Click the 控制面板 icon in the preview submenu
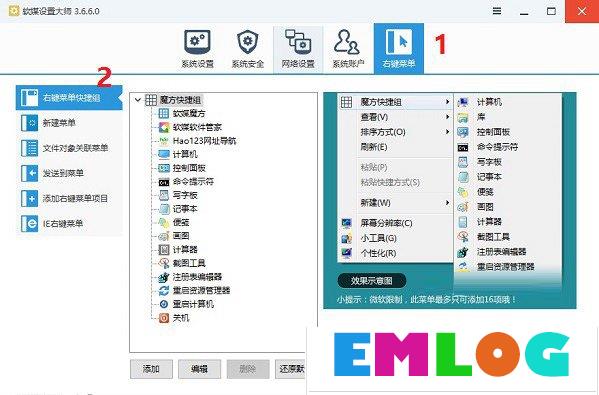The height and width of the screenshot is (395, 599). click(463, 132)
